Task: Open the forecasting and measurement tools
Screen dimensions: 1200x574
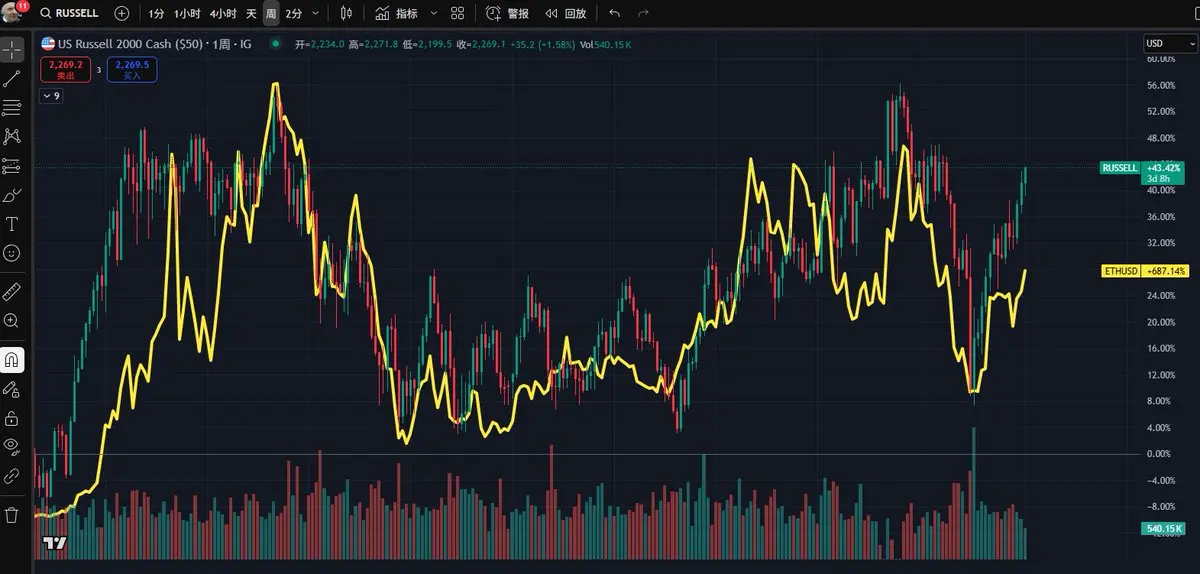Action: coord(12,166)
